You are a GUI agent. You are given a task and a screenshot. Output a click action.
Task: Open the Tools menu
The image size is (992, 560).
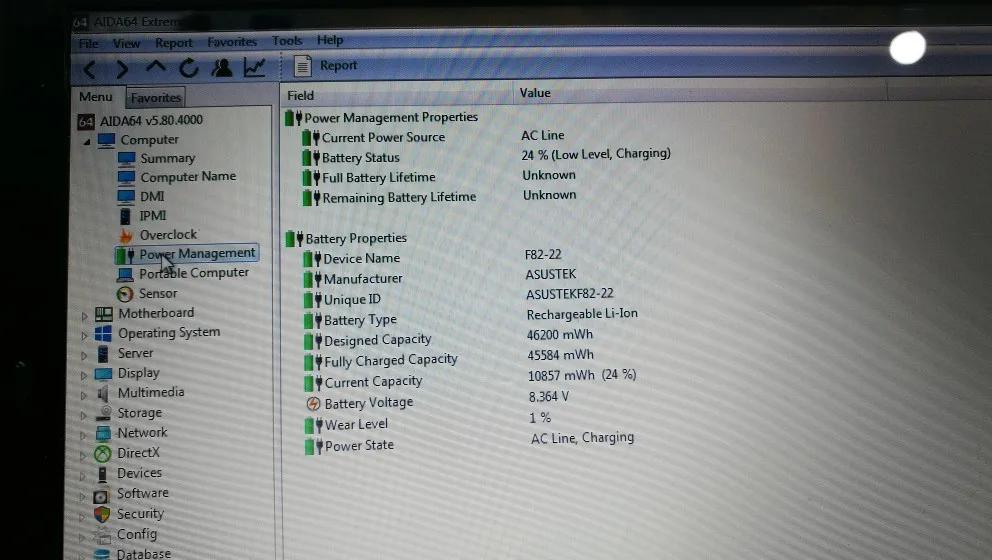tap(287, 40)
